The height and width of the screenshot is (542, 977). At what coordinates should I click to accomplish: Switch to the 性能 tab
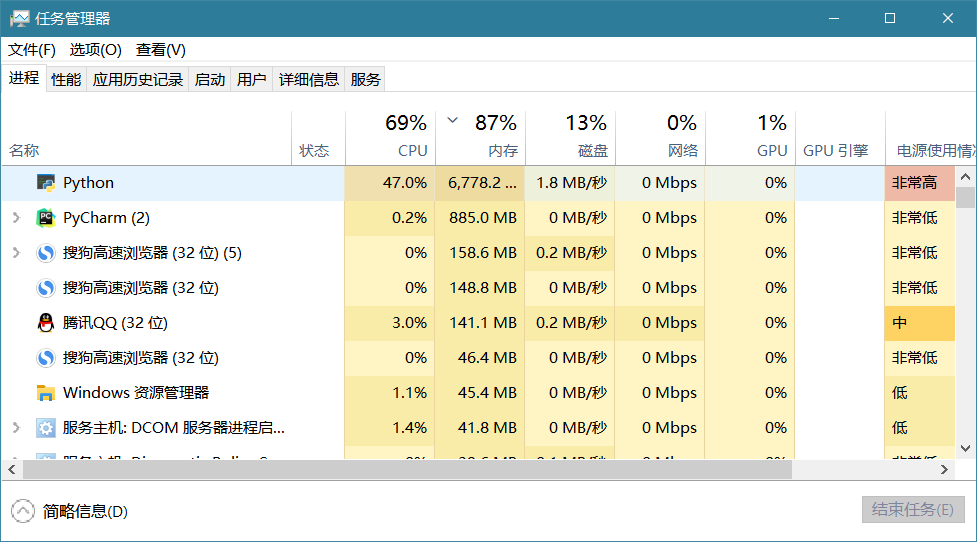pos(66,80)
